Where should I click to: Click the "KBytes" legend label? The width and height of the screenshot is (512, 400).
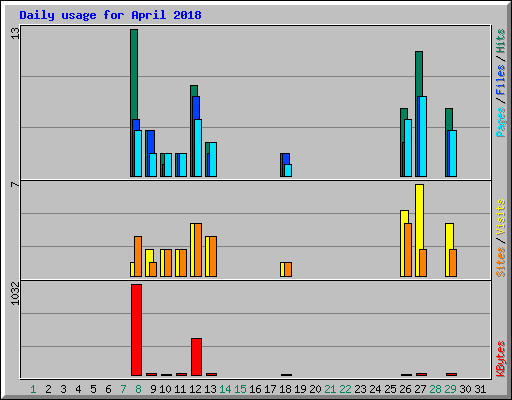pyautogui.click(x=501, y=359)
